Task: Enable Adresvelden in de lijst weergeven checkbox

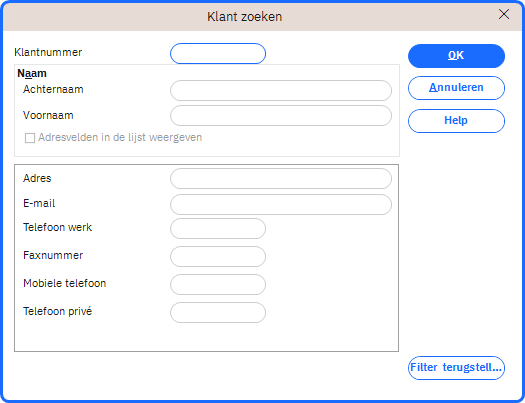Action: (30, 138)
